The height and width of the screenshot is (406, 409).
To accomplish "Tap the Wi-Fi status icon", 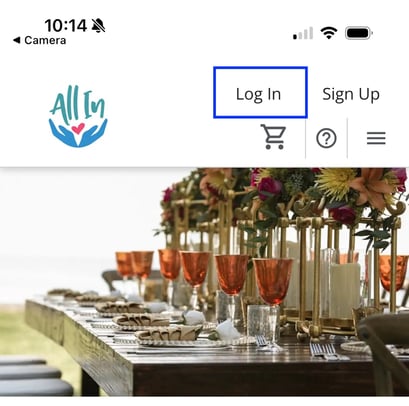I will point(329,33).
